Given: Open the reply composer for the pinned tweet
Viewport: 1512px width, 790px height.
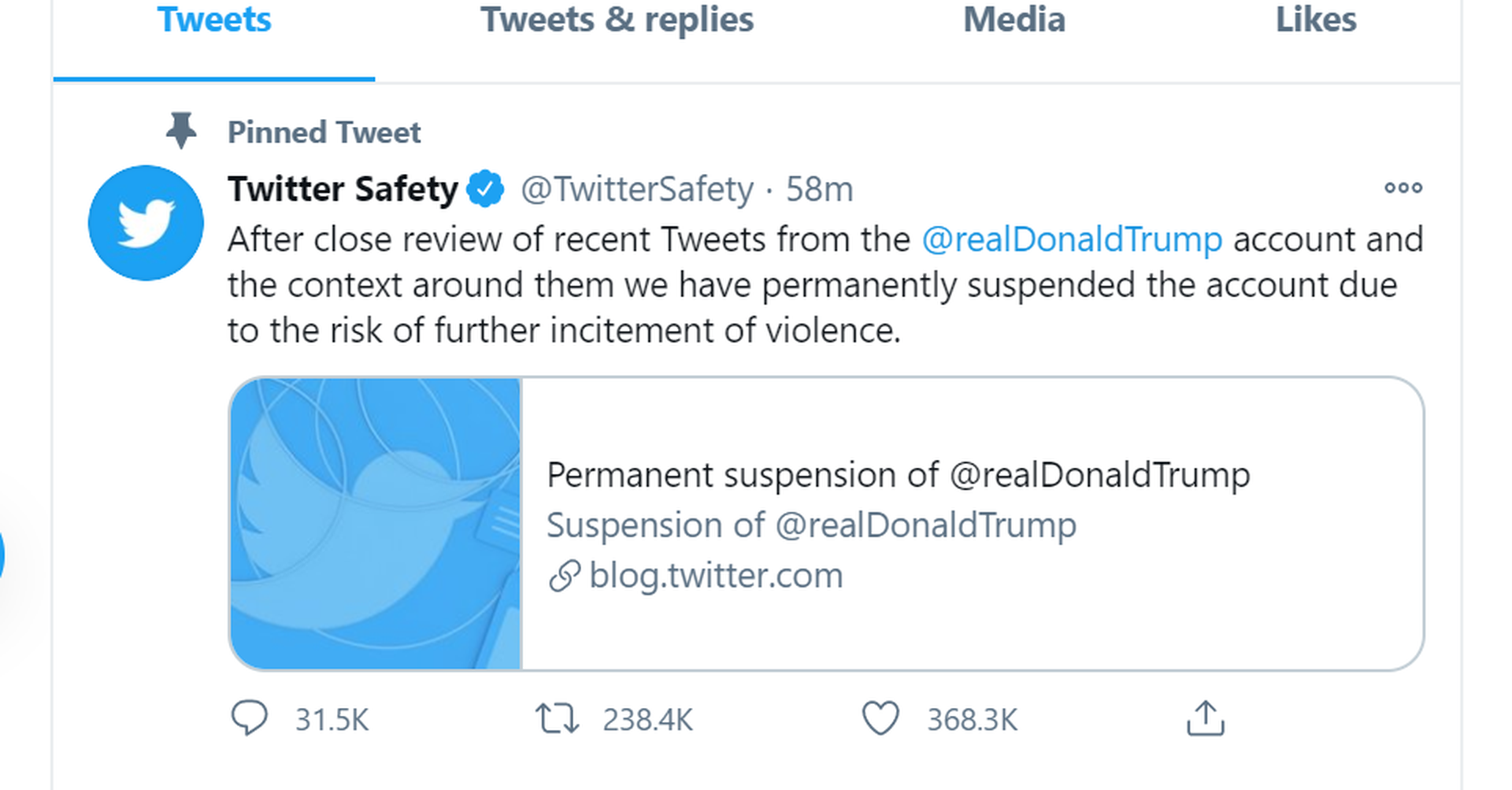Looking at the screenshot, I should click(250, 718).
